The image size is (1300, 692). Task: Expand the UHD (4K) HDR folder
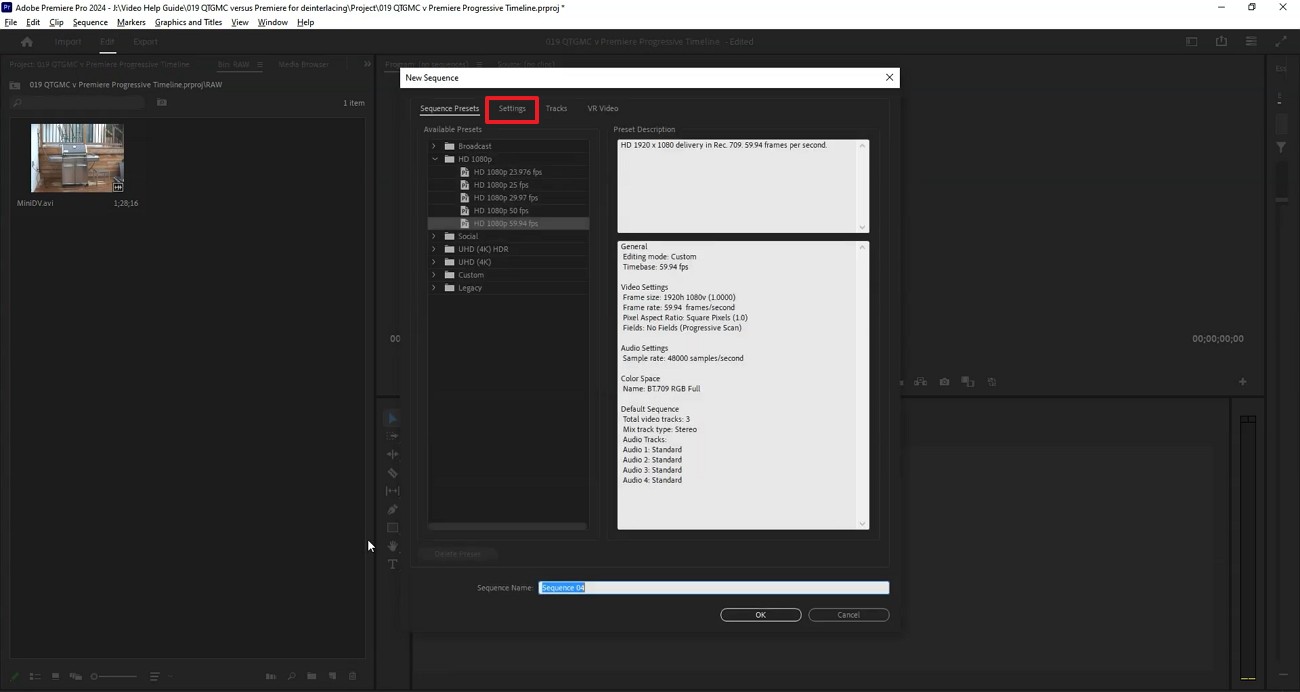pos(434,249)
